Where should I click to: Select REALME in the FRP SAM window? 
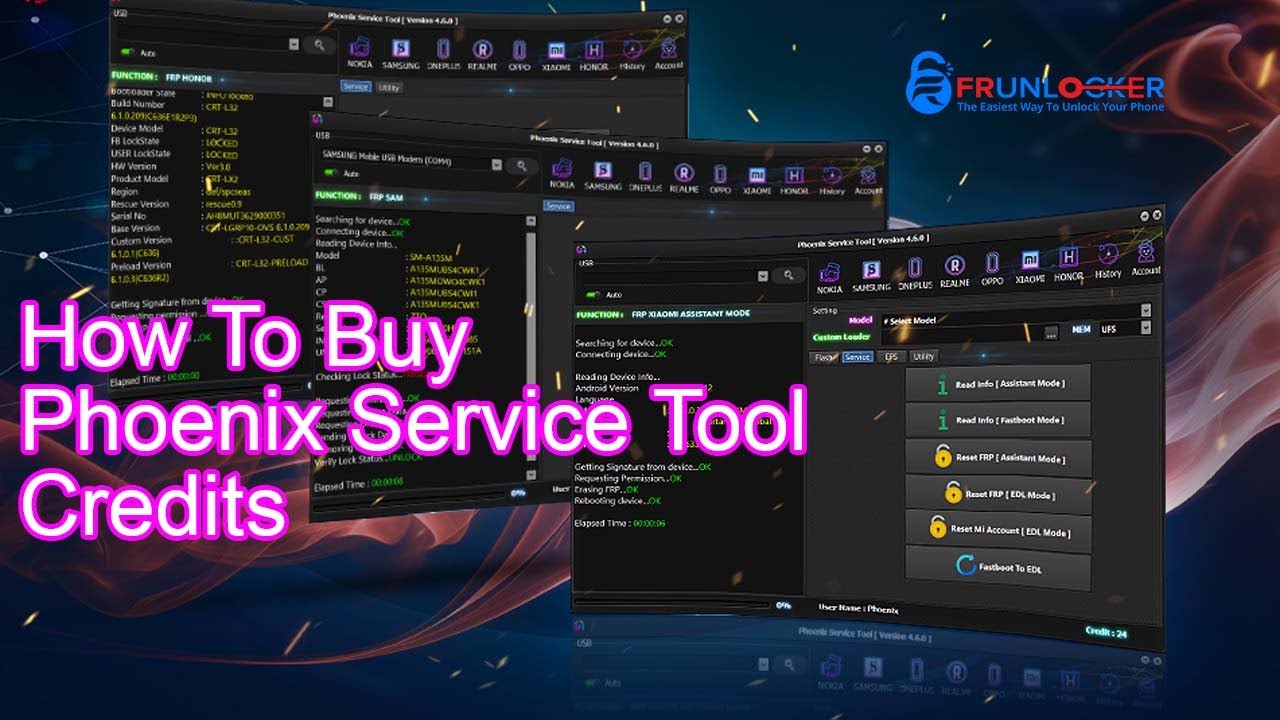pos(684,178)
